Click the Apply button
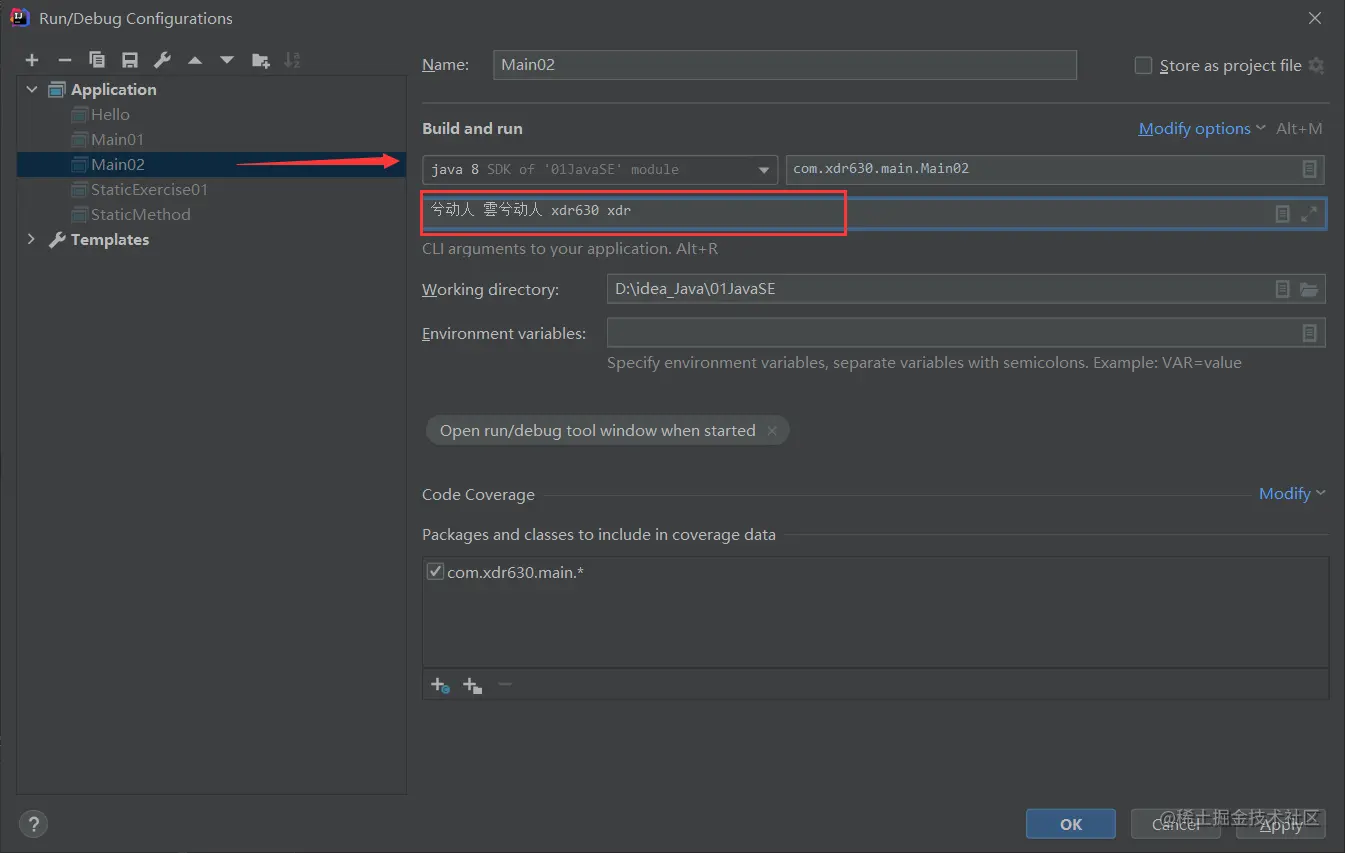The width and height of the screenshot is (1345, 853). pyautogui.click(x=1281, y=824)
